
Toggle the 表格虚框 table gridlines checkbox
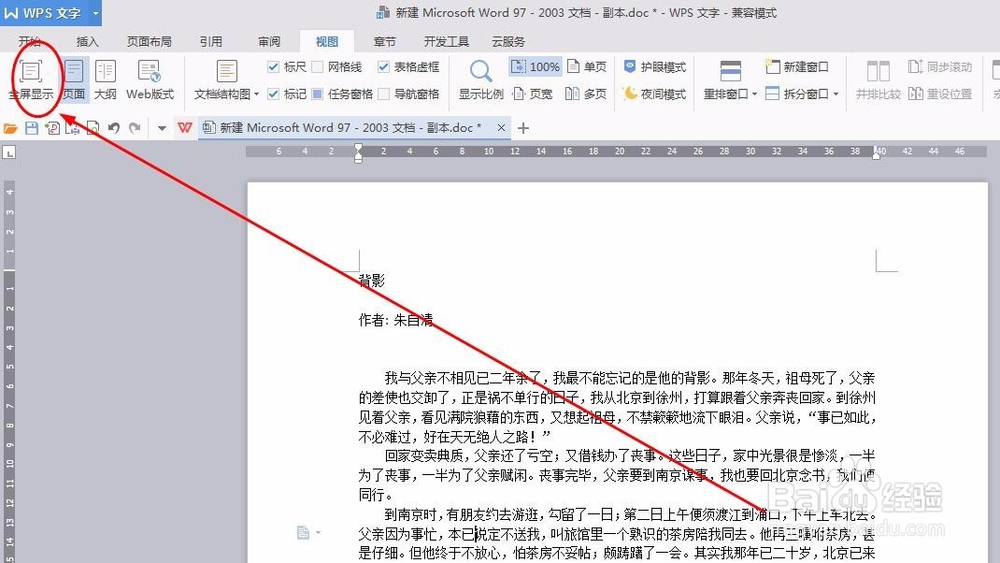tap(383, 66)
